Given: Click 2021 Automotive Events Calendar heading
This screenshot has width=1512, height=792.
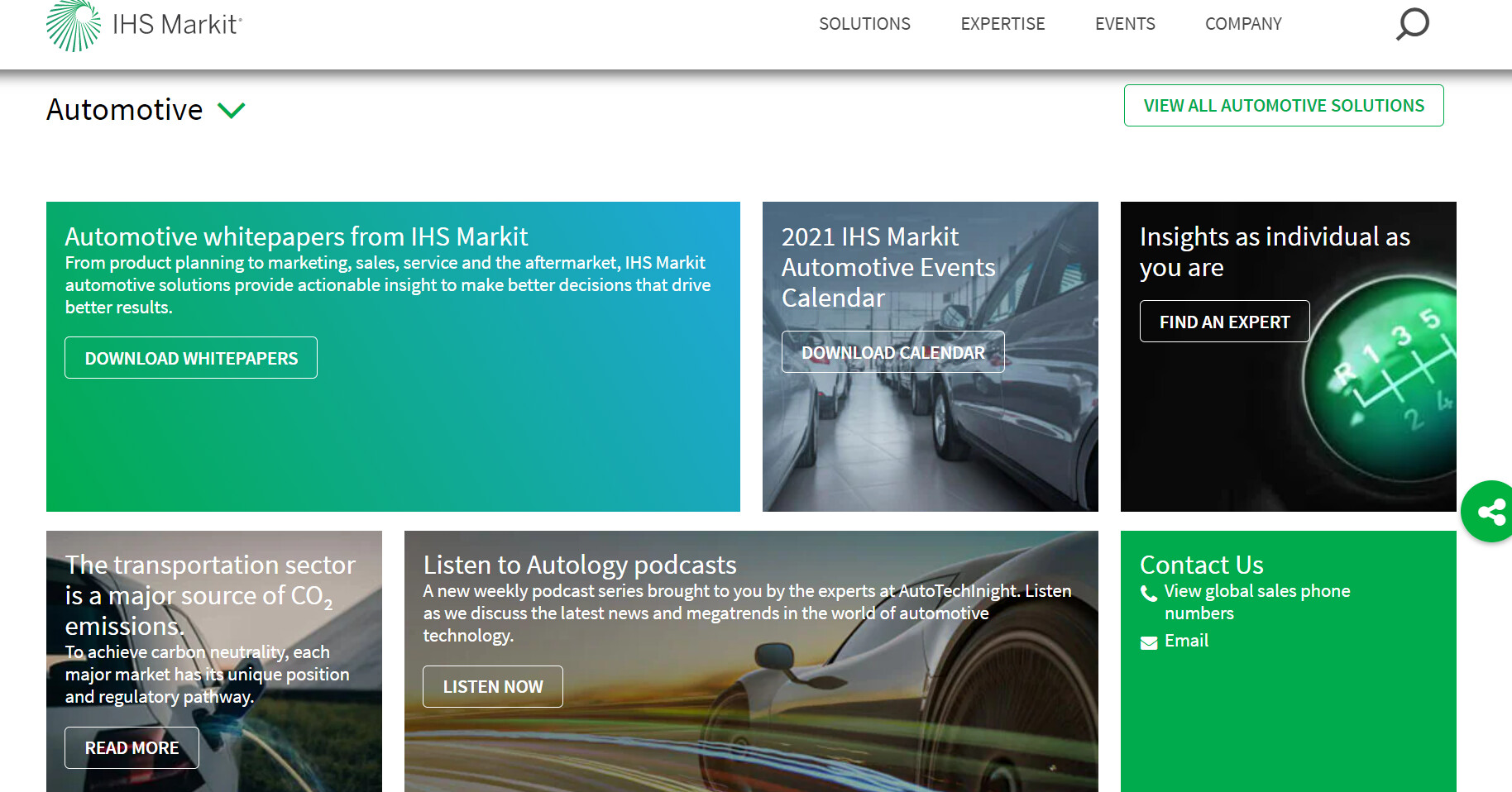Looking at the screenshot, I should [x=888, y=267].
